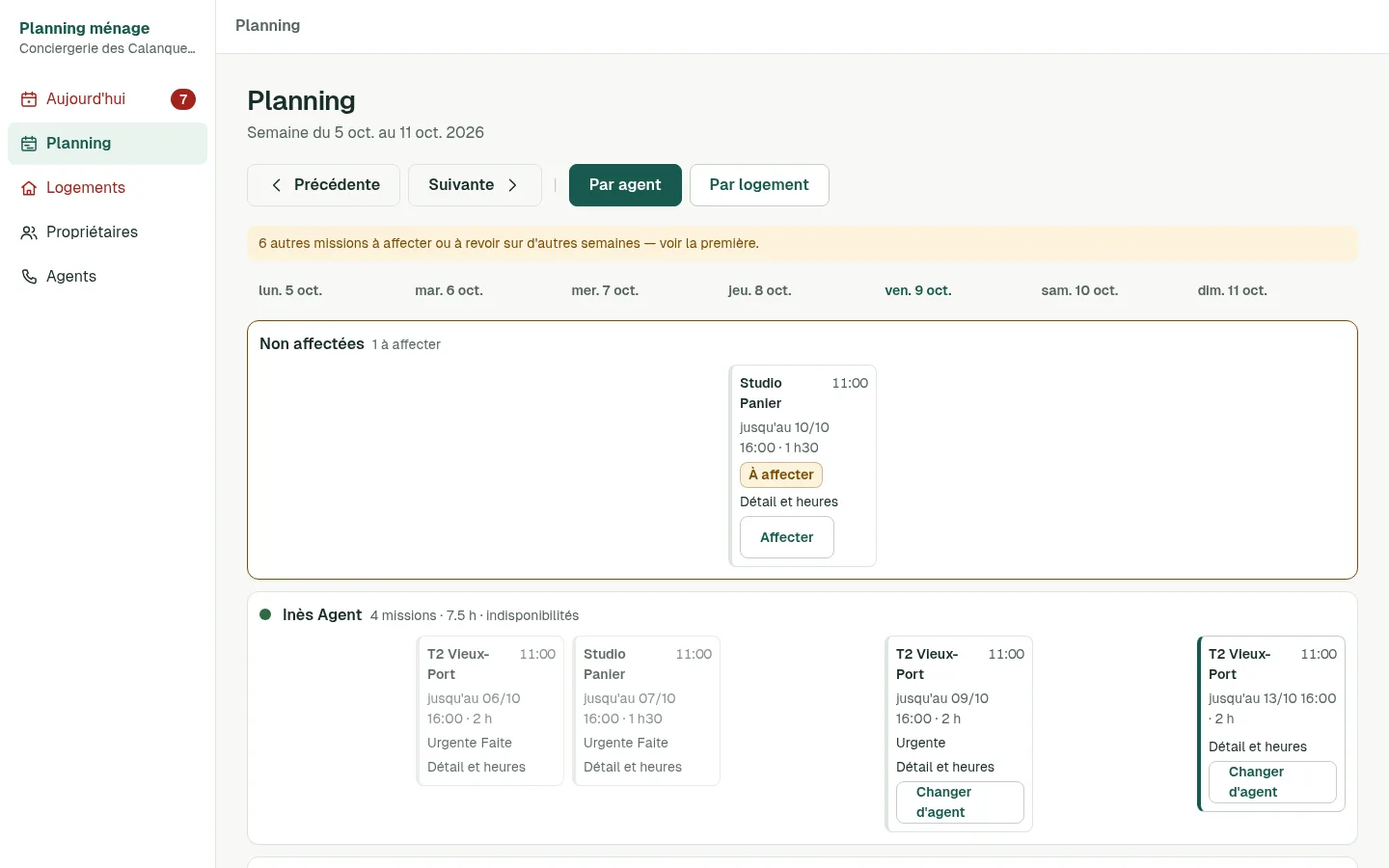
Task: Click the 'ven. 9 oct.' day header
Action: click(918, 290)
